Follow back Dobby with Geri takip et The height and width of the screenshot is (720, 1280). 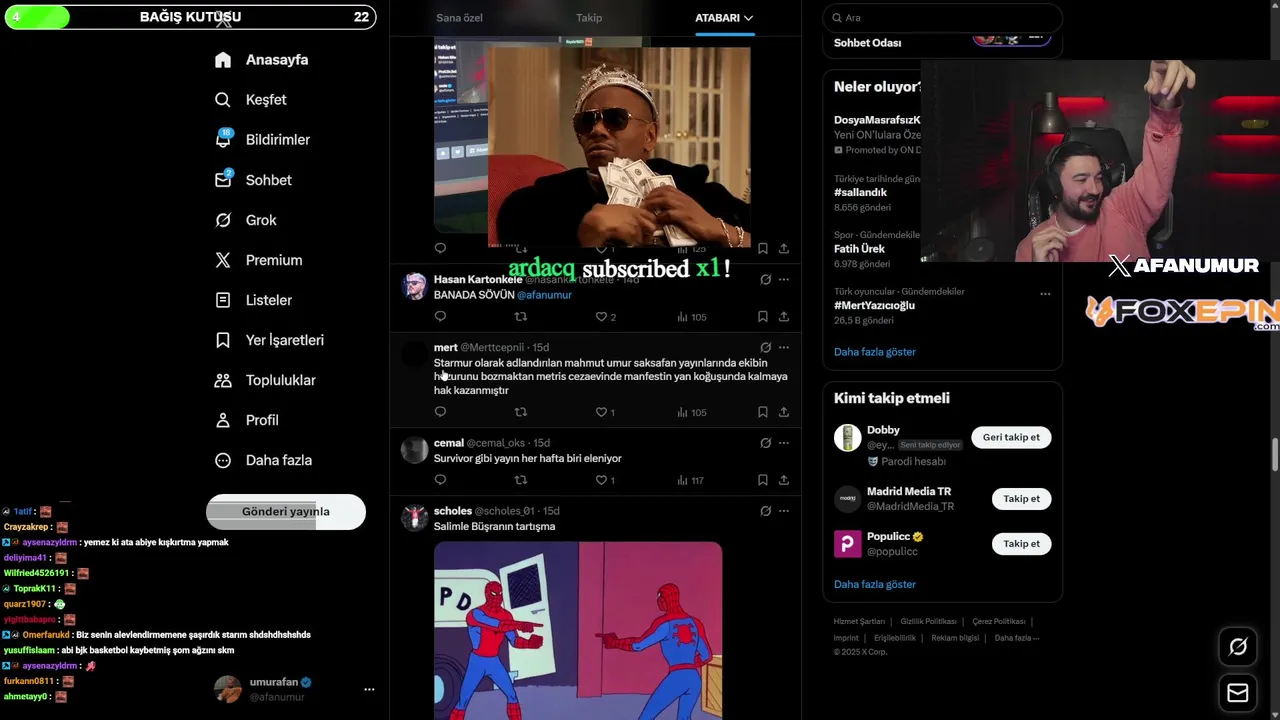coord(1011,437)
